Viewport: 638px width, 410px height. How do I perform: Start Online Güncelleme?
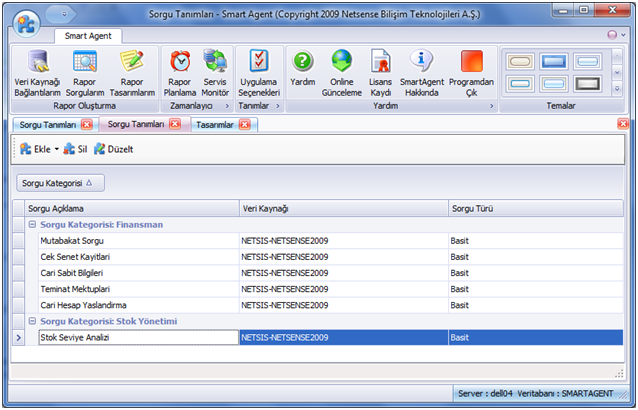pos(342,74)
